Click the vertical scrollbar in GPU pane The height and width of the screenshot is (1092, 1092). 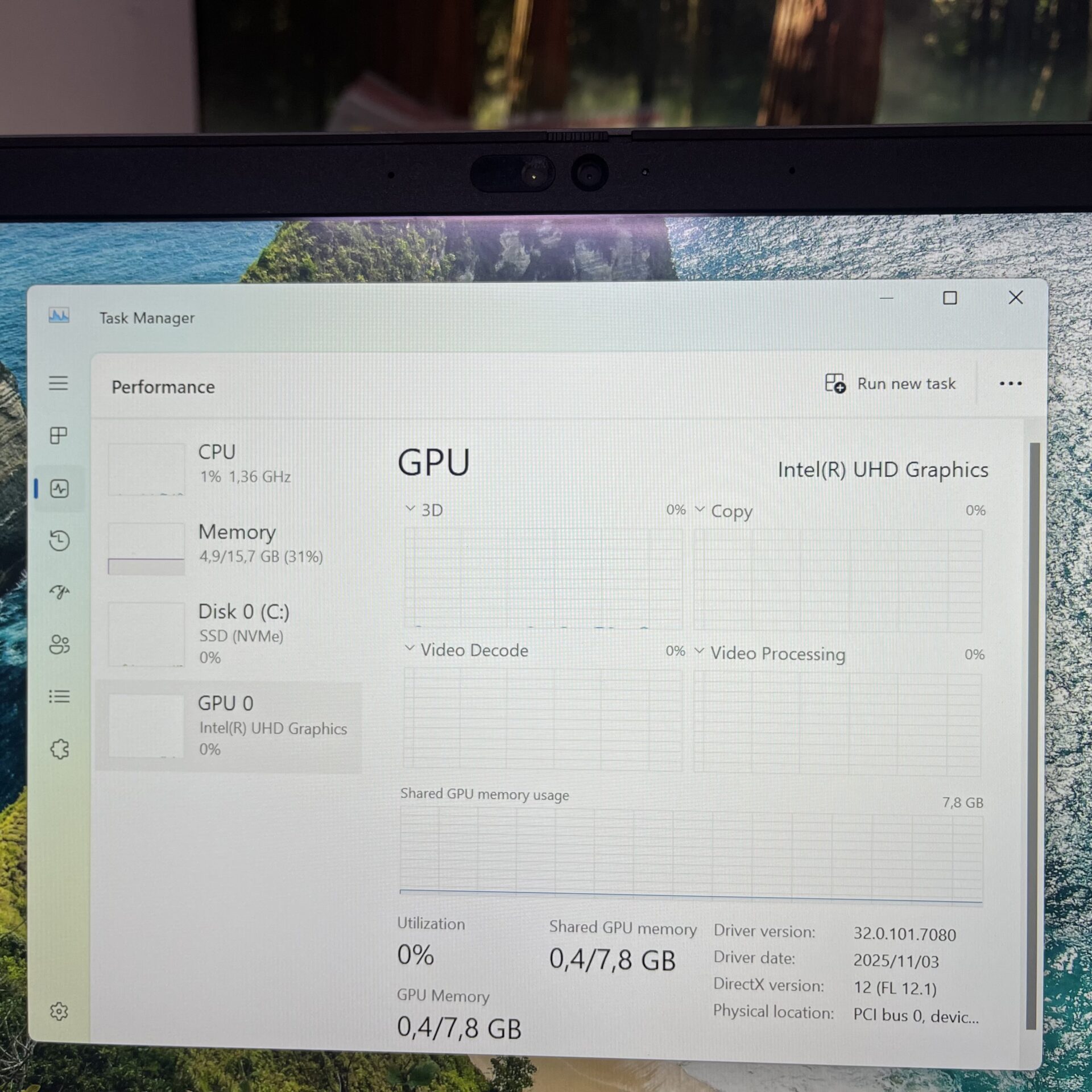(x=1032, y=736)
